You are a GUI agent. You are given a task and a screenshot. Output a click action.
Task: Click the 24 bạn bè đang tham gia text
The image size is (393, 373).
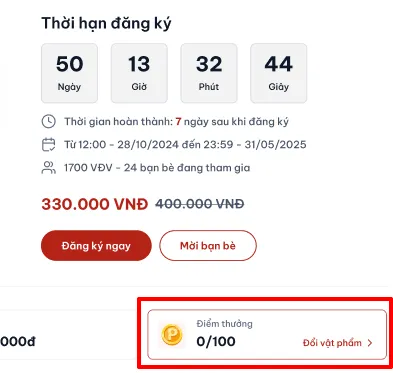(187, 168)
